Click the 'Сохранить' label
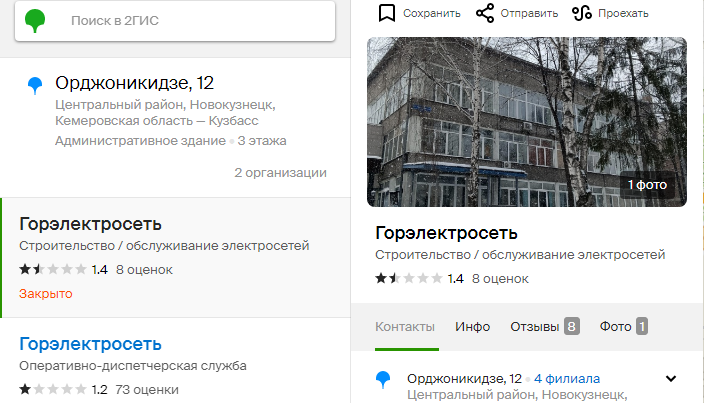The image size is (704, 403). coord(431,13)
